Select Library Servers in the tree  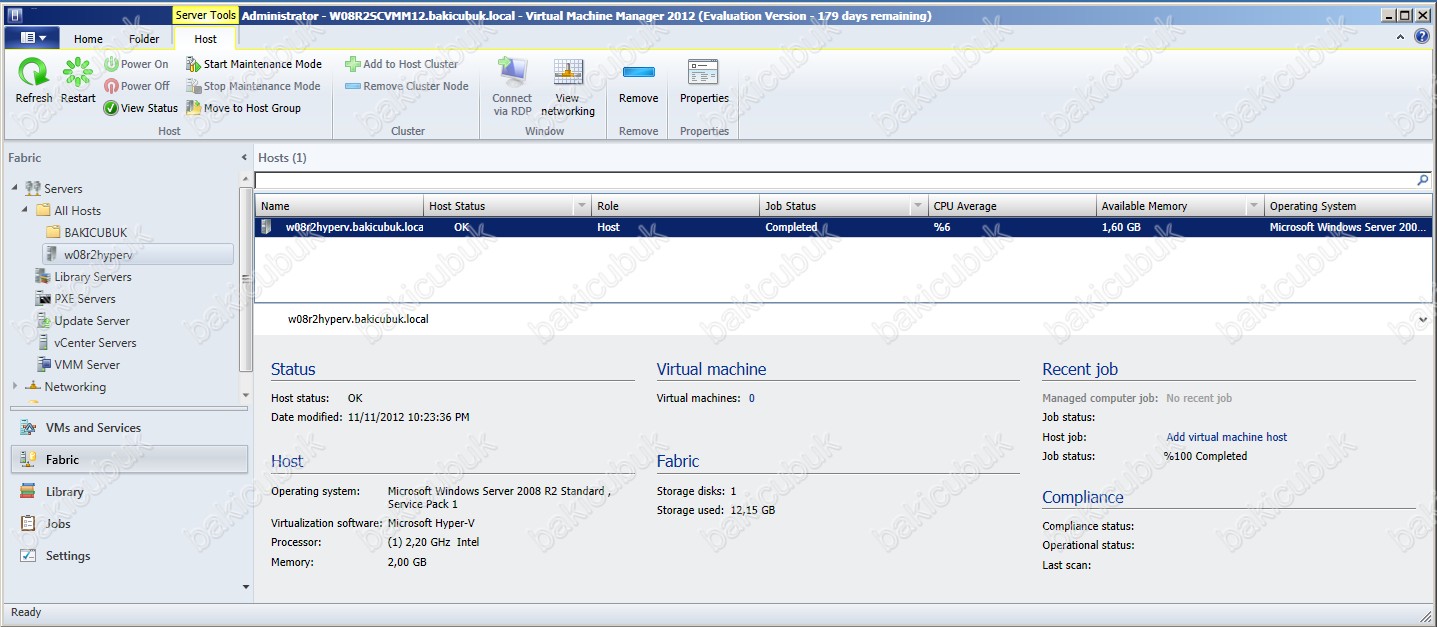83,277
